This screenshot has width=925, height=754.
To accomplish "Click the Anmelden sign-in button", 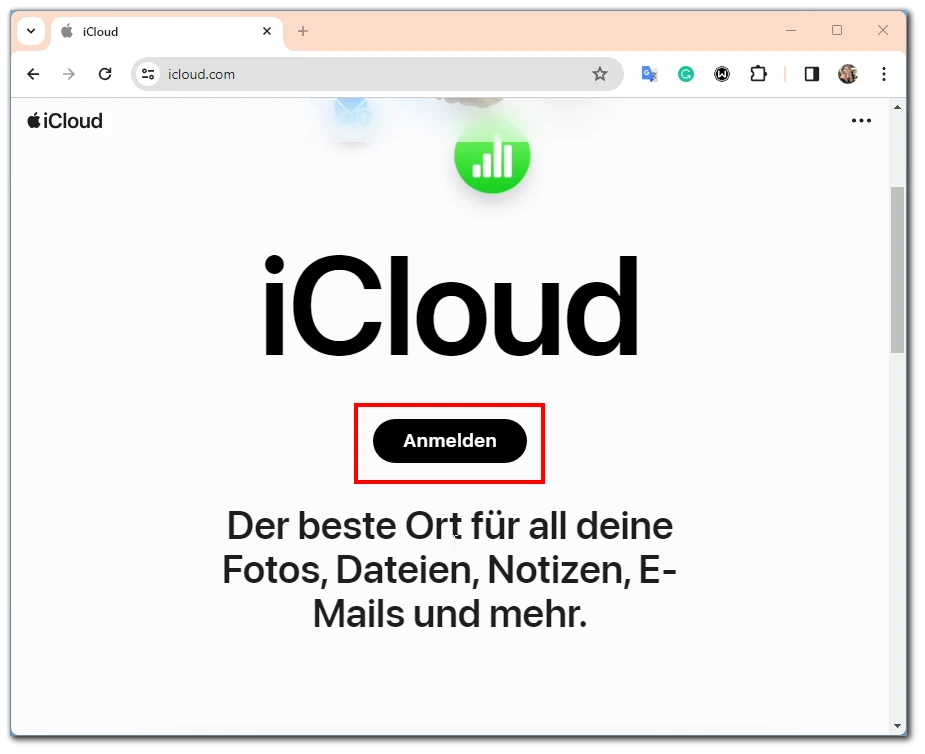I will [450, 441].
